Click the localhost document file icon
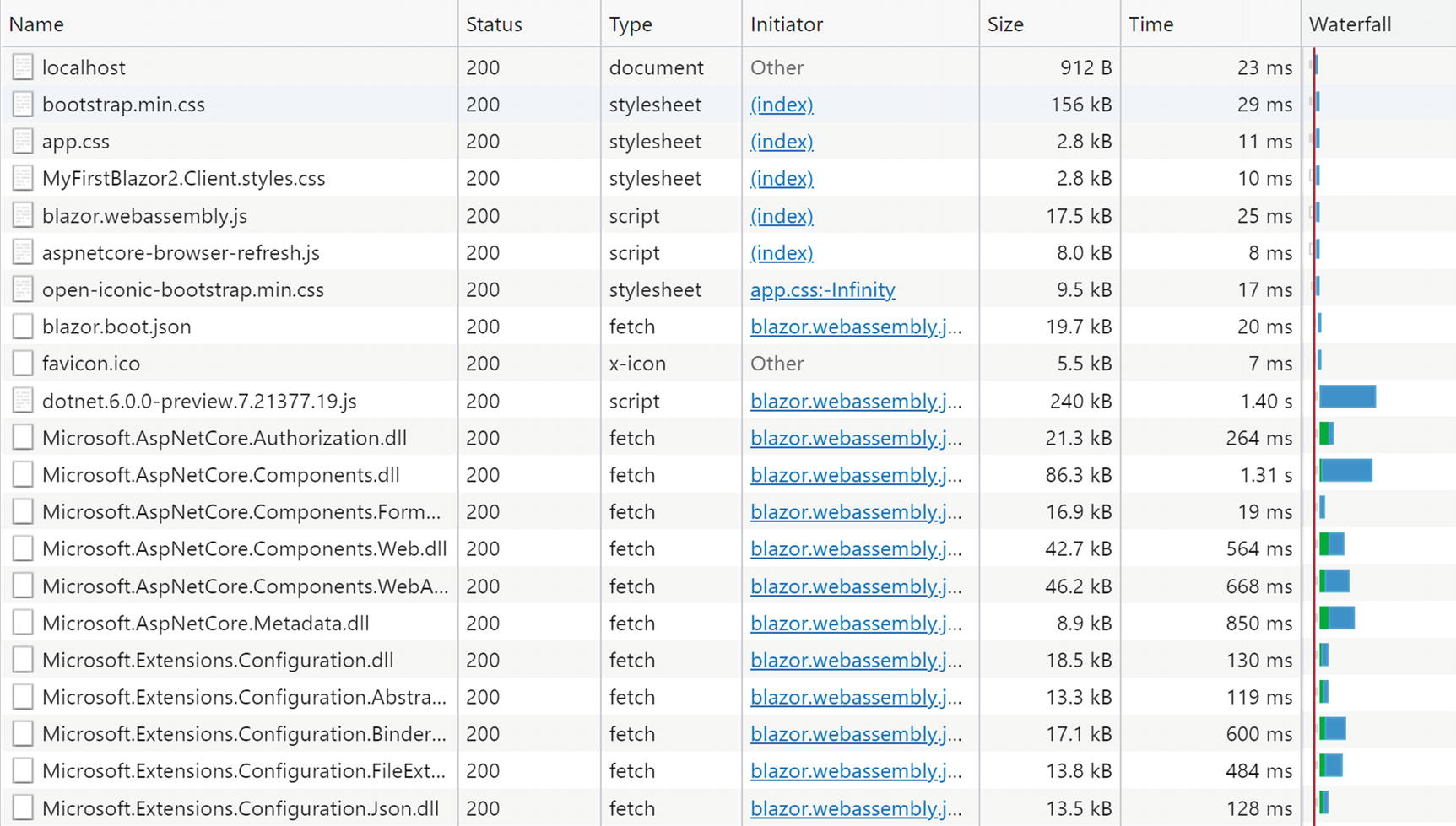The image size is (1456, 826). [x=23, y=67]
